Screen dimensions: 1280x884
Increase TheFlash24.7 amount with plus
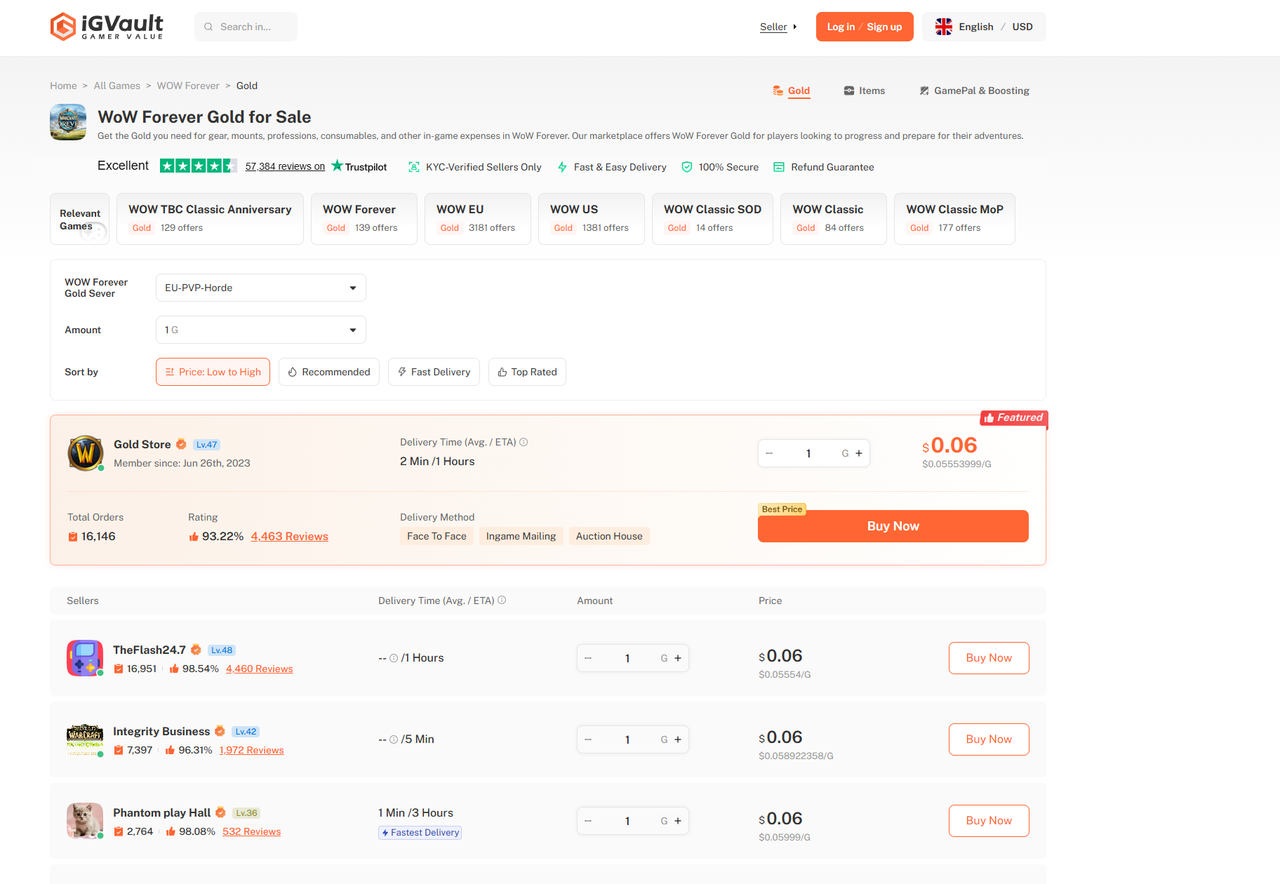click(678, 658)
